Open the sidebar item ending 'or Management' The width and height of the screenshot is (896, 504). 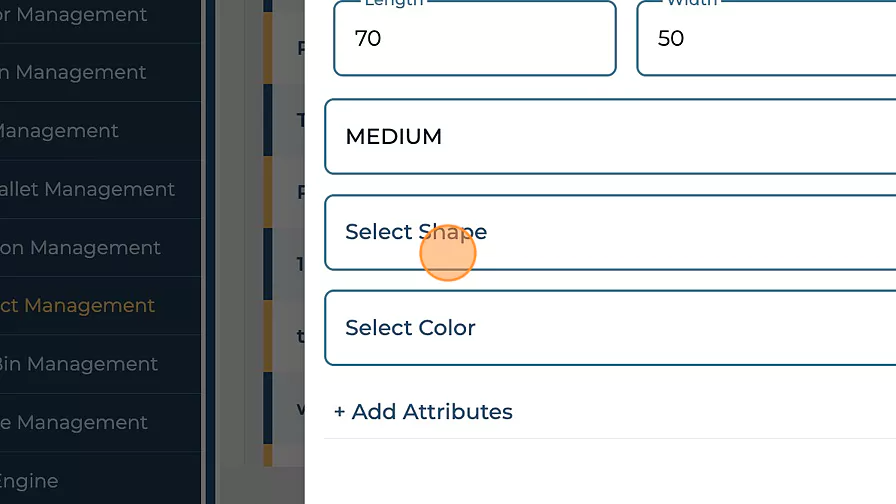click(x=75, y=15)
